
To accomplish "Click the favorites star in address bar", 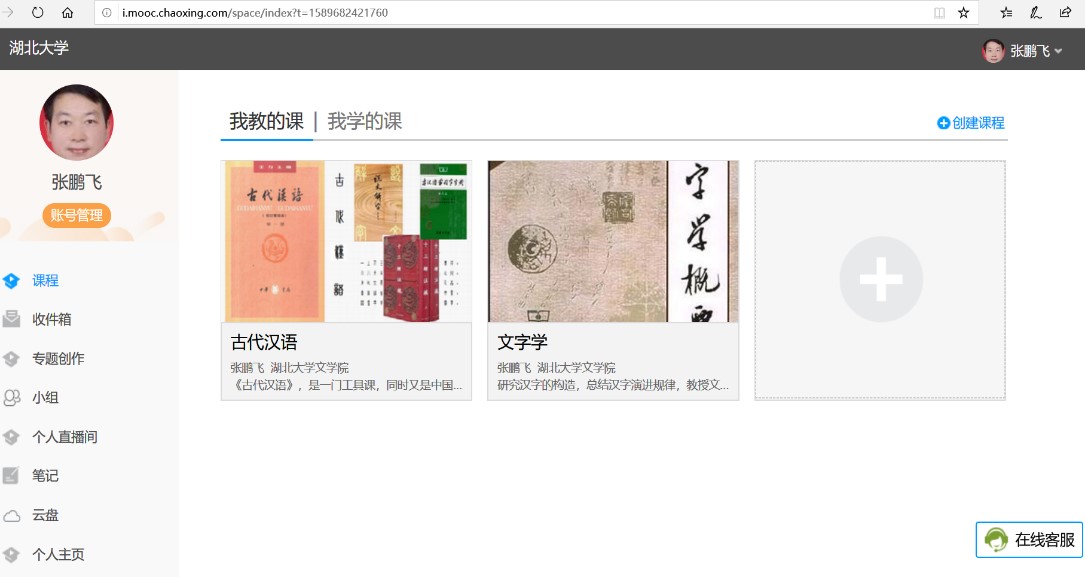I will [964, 13].
